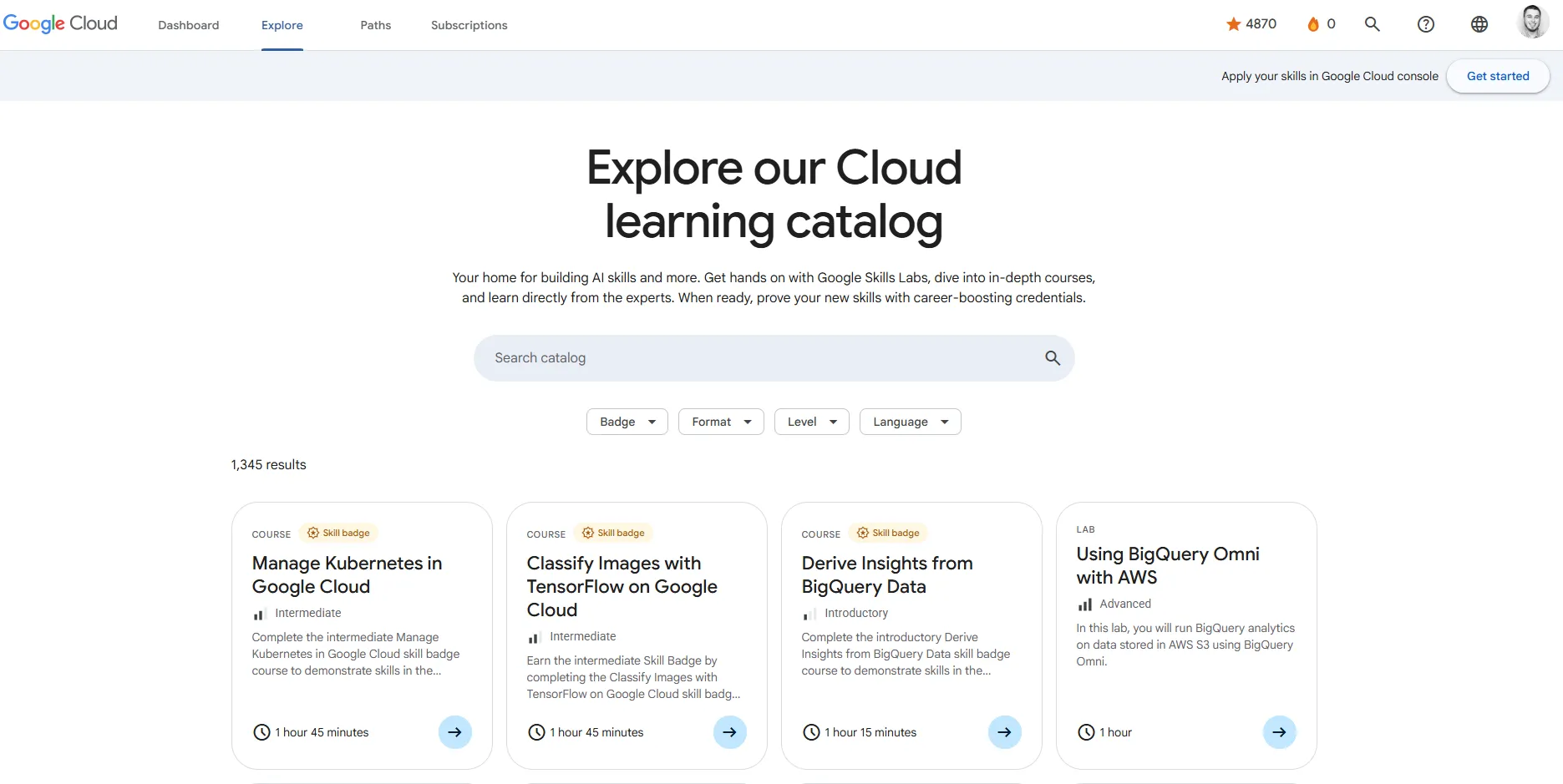Click the 'Explore our Cloud learning catalog' heading
Screen dimensions: 1563x784
click(x=774, y=194)
